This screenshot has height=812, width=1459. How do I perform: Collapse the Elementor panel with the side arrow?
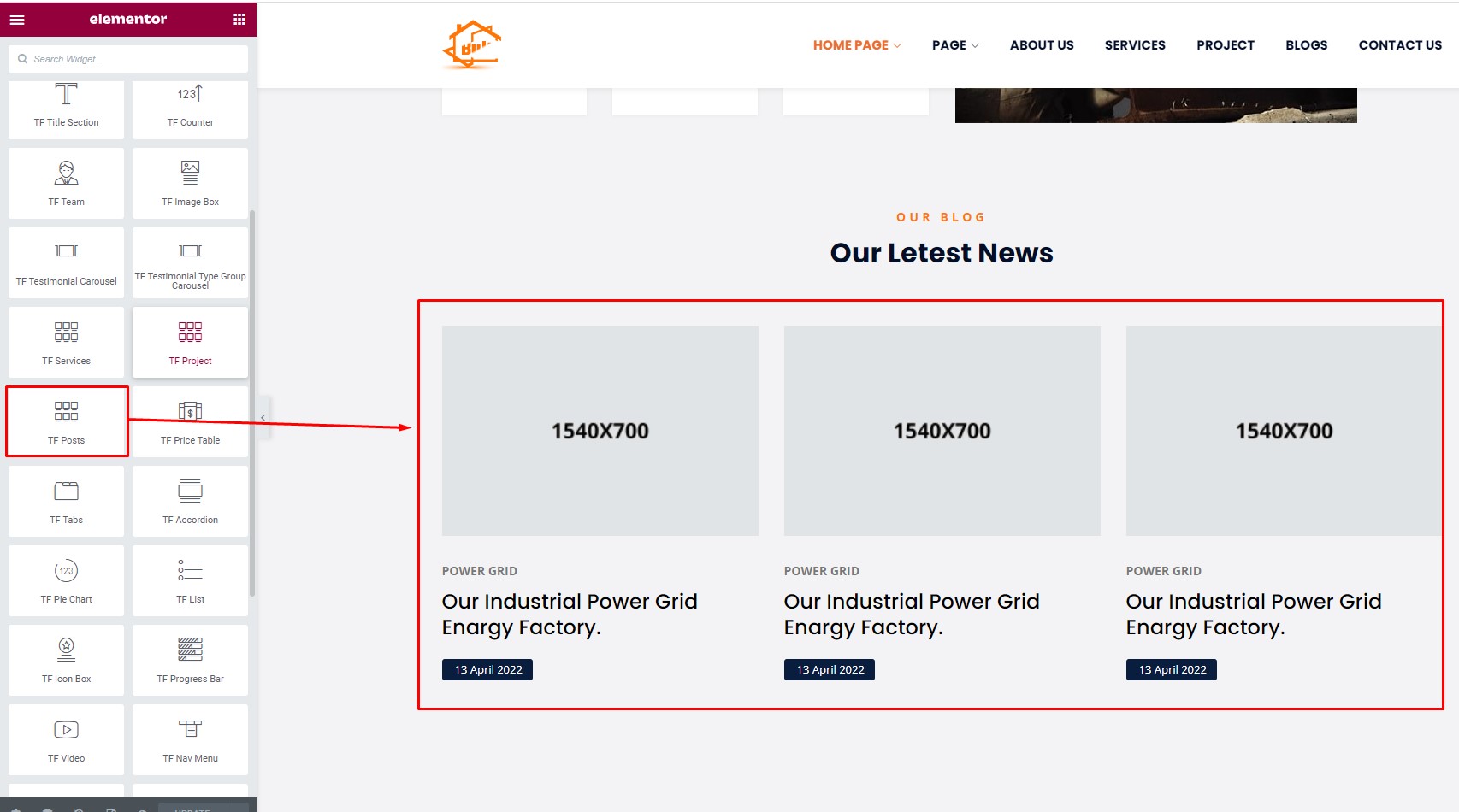tap(263, 418)
